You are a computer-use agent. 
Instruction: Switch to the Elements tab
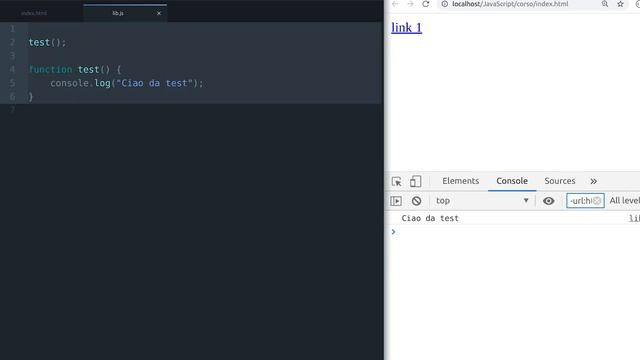(460, 181)
